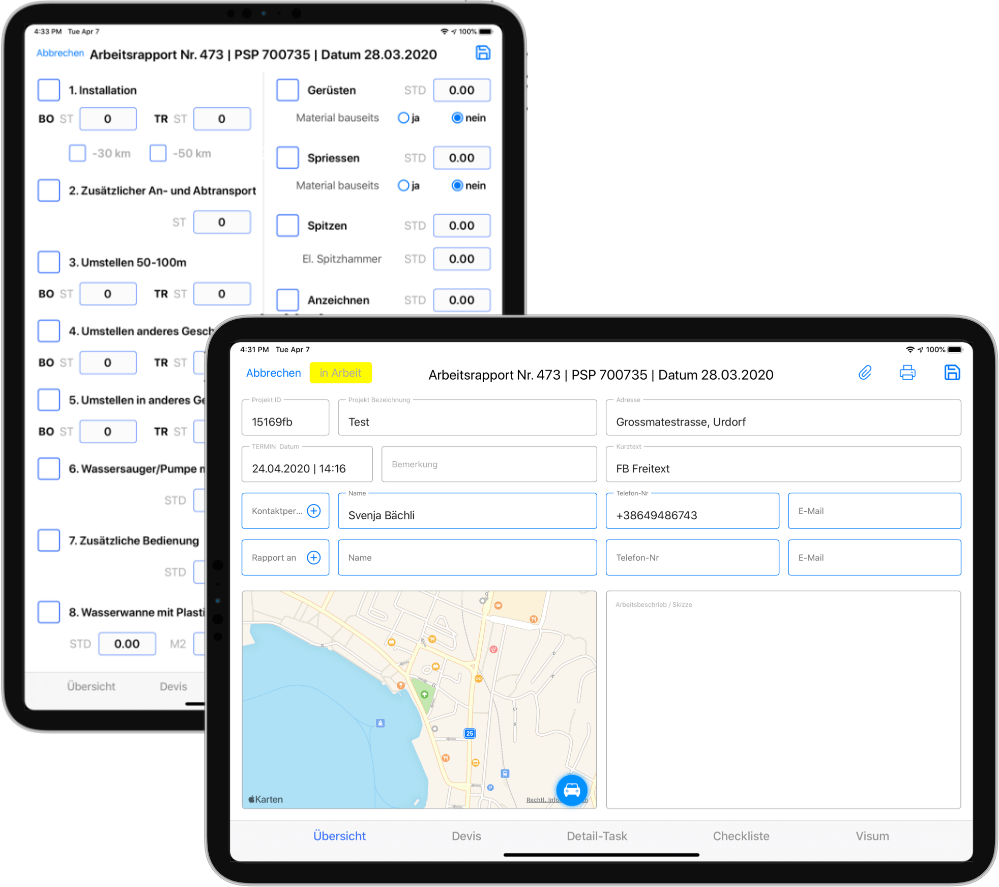Check the 1. Installation checkbox
Image resolution: width=999 pixels, height=887 pixels.
tap(49, 90)
